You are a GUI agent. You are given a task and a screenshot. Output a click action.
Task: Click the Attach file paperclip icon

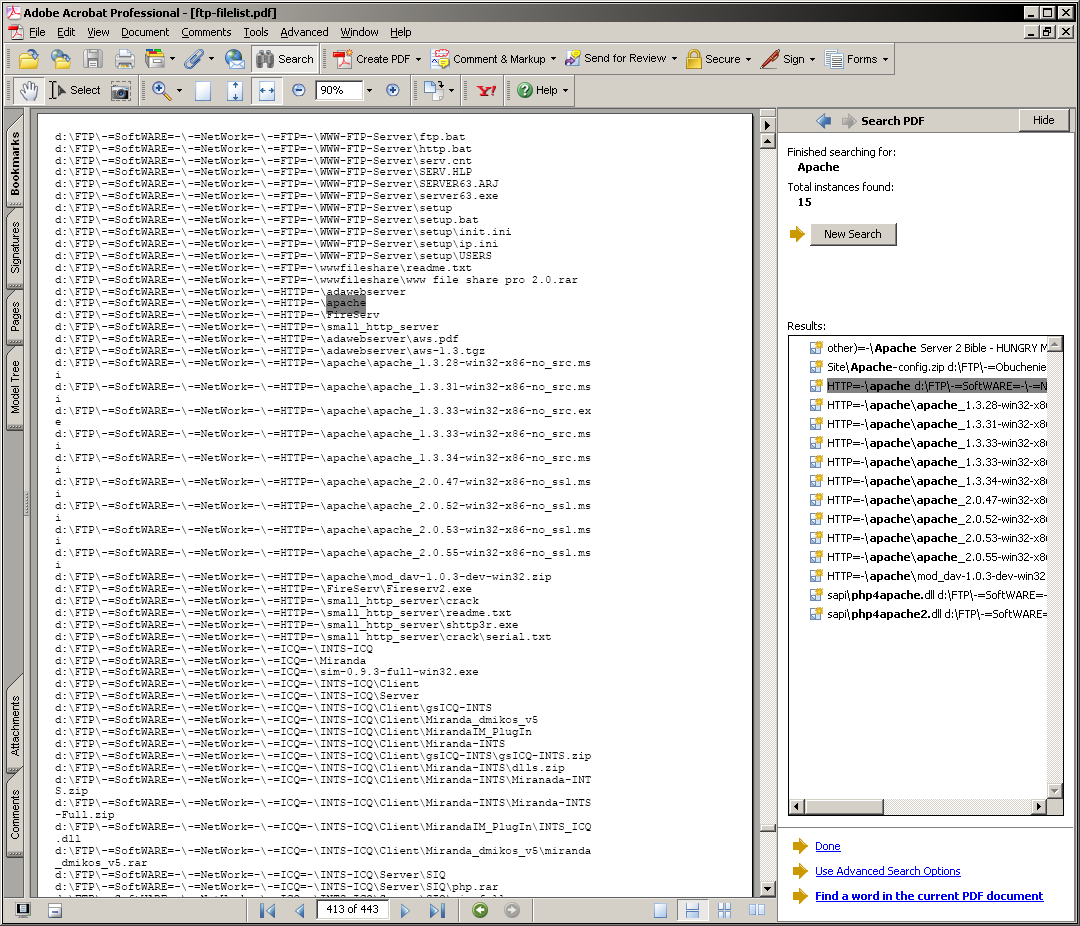pyautogui.click(x=194, y=59)
